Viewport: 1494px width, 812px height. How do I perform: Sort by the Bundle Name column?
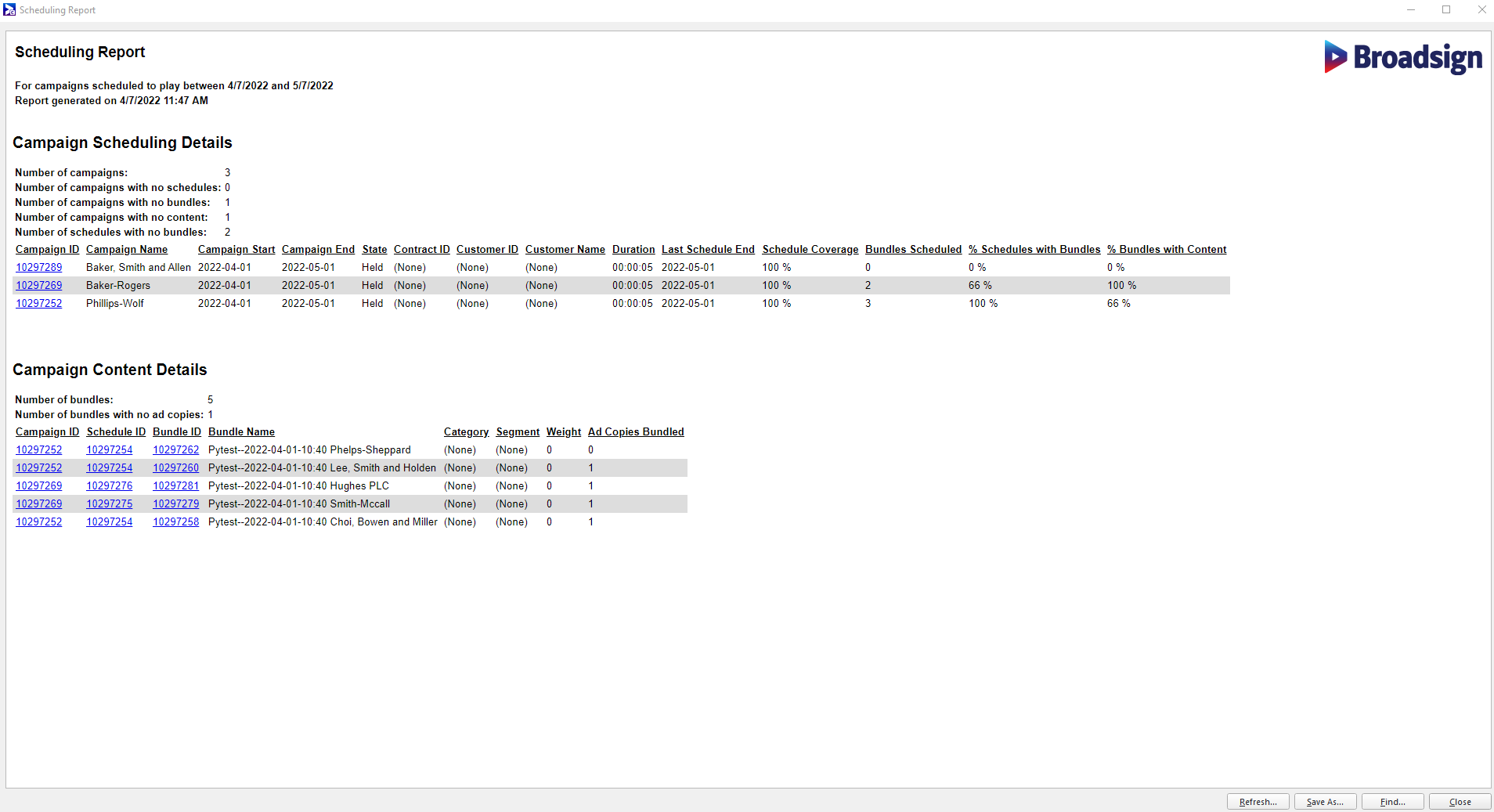click(x=241, y=431)
